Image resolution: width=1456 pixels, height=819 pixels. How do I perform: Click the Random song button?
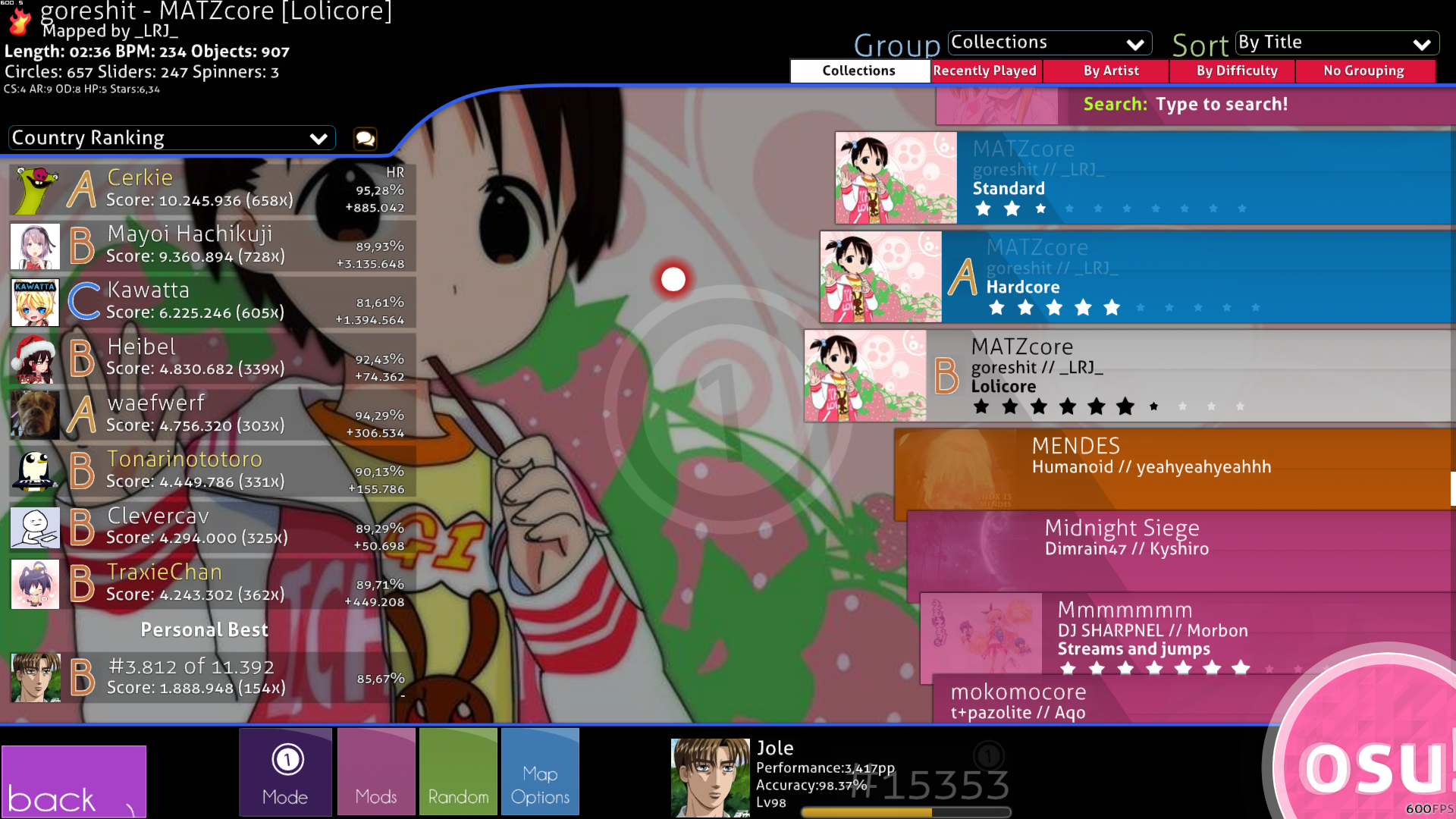point(458,771)
